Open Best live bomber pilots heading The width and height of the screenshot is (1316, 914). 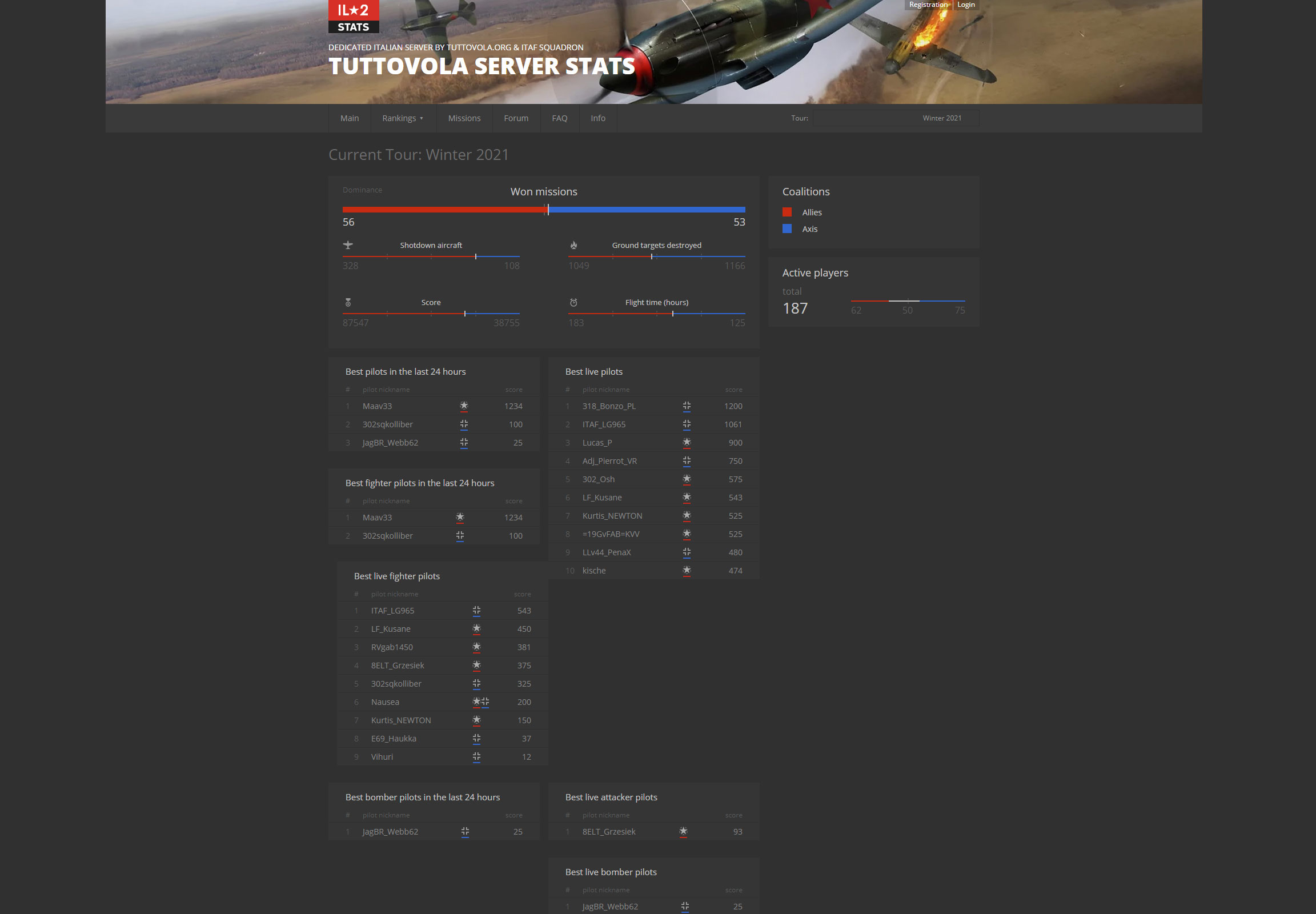[x=611, y=872]
